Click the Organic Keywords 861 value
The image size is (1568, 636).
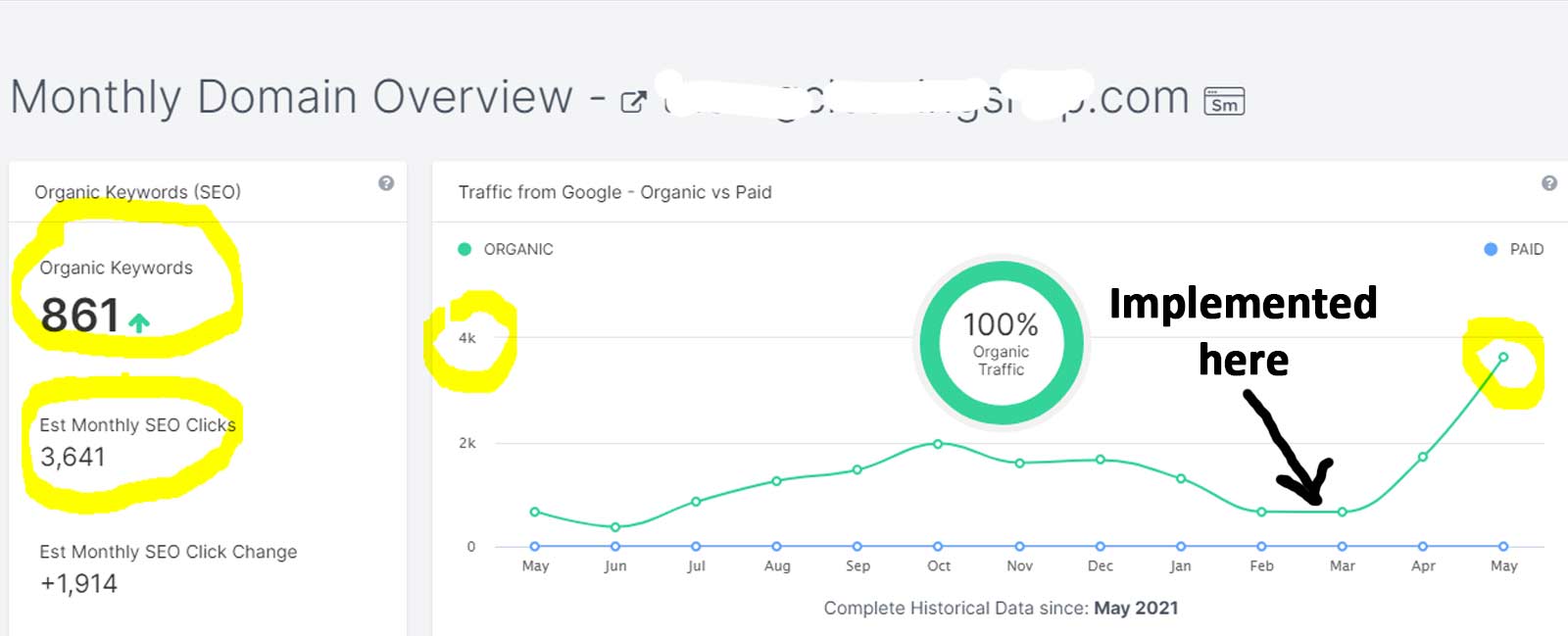pyautogui.click(x=79, y=316)
